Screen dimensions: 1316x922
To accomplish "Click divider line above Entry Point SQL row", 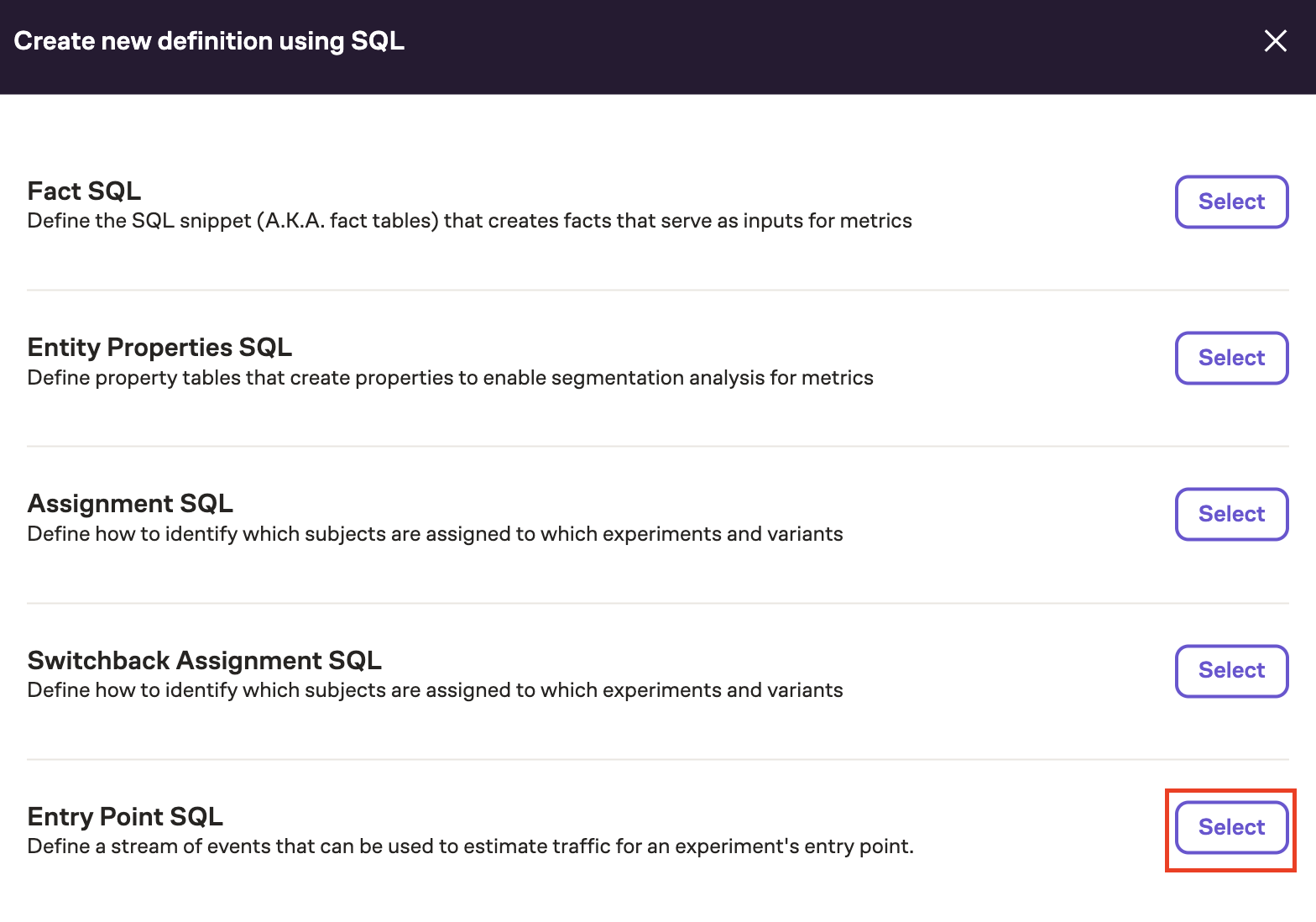I will click(657, 759).
